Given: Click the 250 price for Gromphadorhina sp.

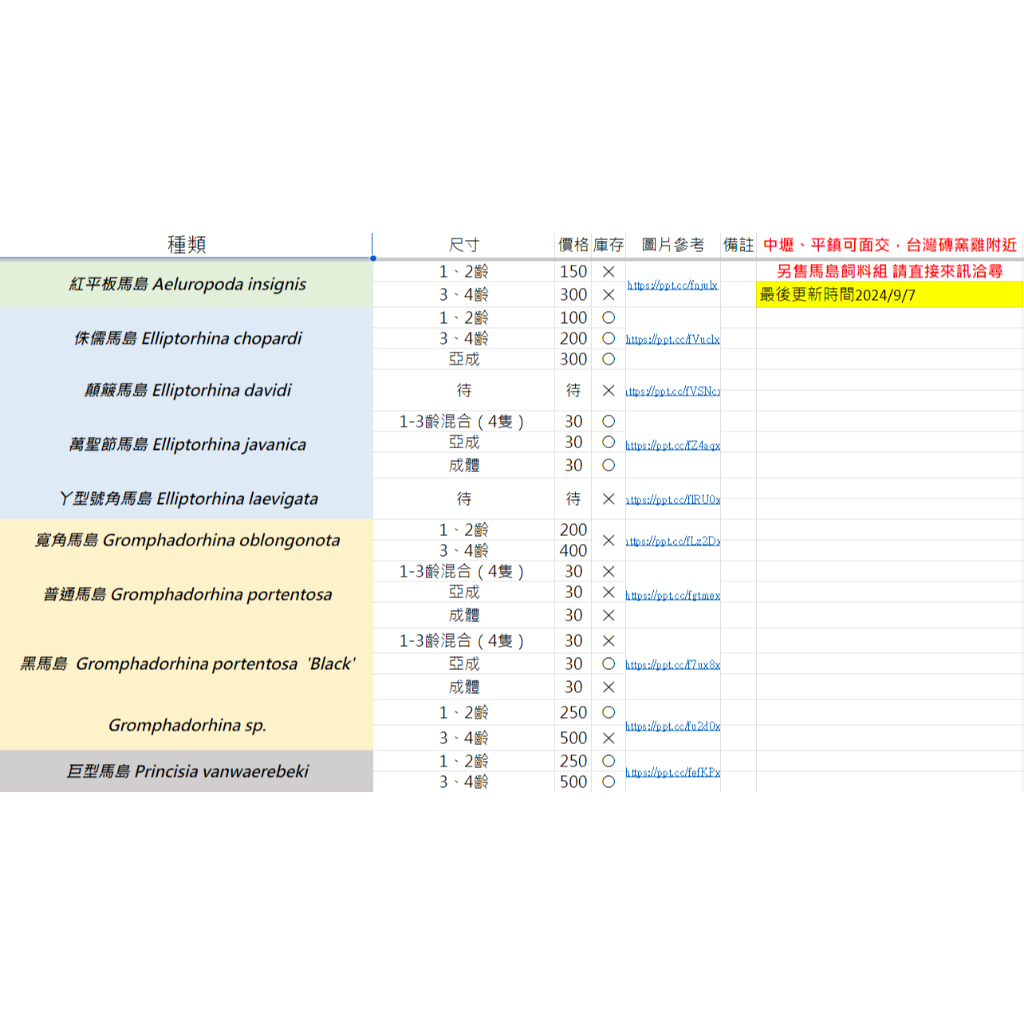Looking at the screenshot, I should point(573,712).
